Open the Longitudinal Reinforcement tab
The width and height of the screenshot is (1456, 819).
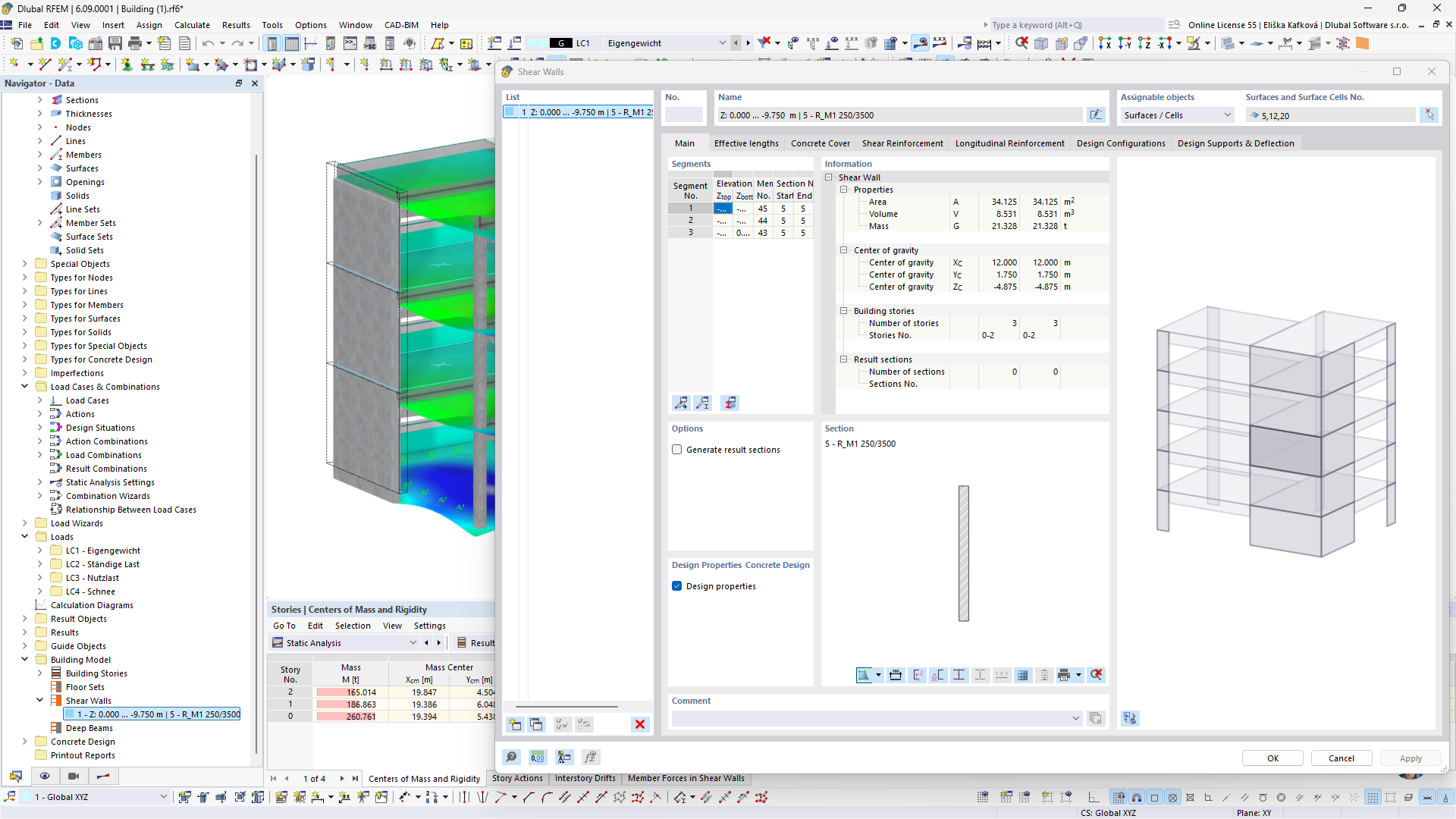1009,143
